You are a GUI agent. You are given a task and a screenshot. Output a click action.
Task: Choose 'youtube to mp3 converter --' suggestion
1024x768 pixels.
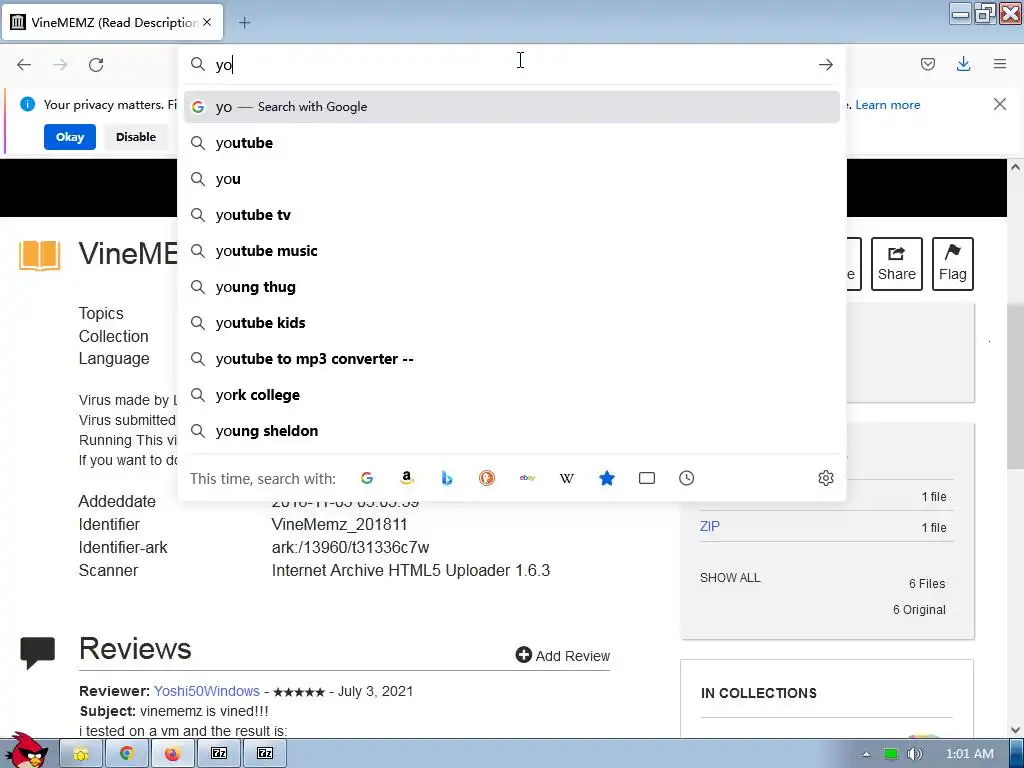click(x=511, y=359)
